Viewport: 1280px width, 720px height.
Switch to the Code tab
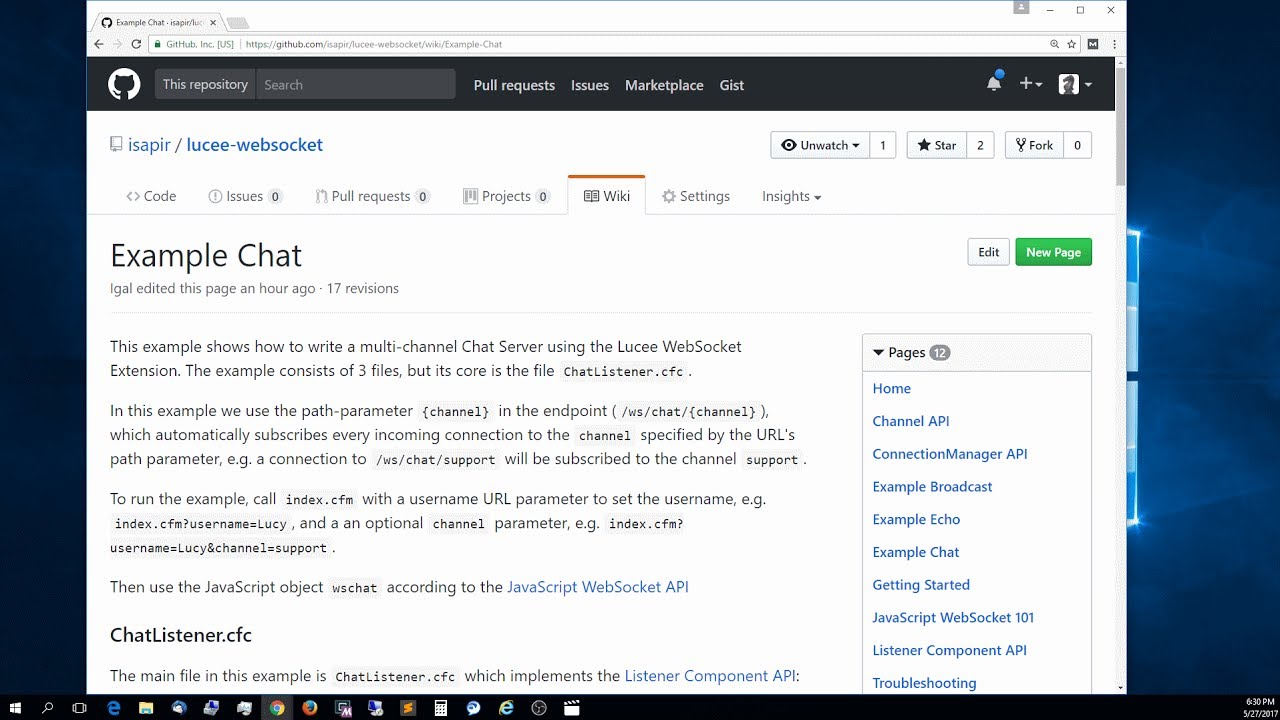point(151,196)
